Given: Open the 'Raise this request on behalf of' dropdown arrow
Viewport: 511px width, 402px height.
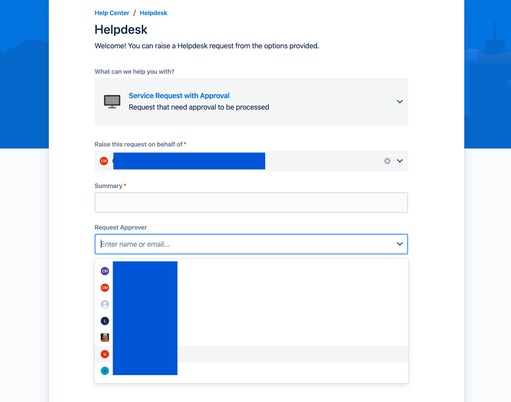Looking at the screenshot, I should point(400,161).
